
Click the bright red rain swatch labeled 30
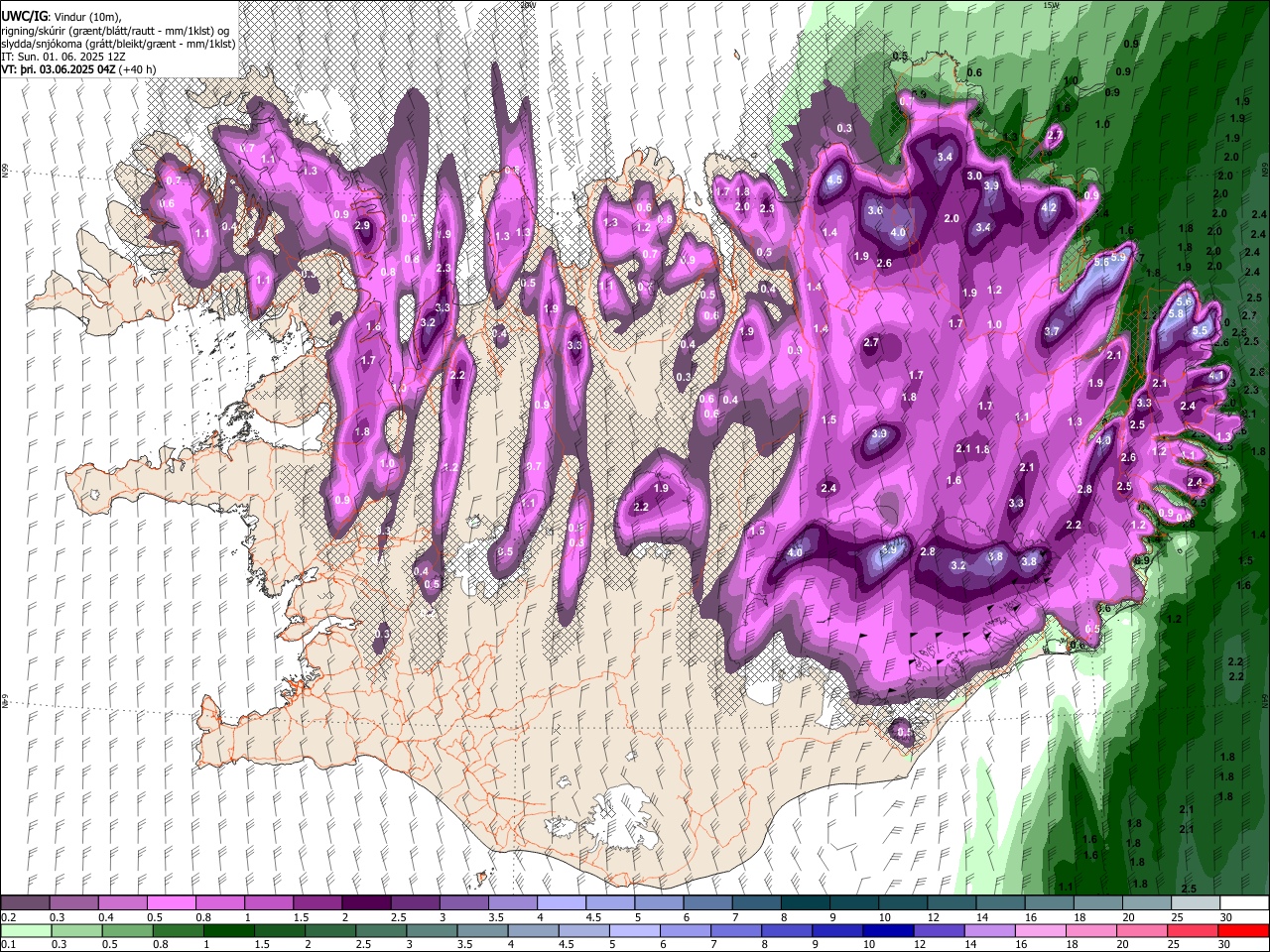[1244, 930]
